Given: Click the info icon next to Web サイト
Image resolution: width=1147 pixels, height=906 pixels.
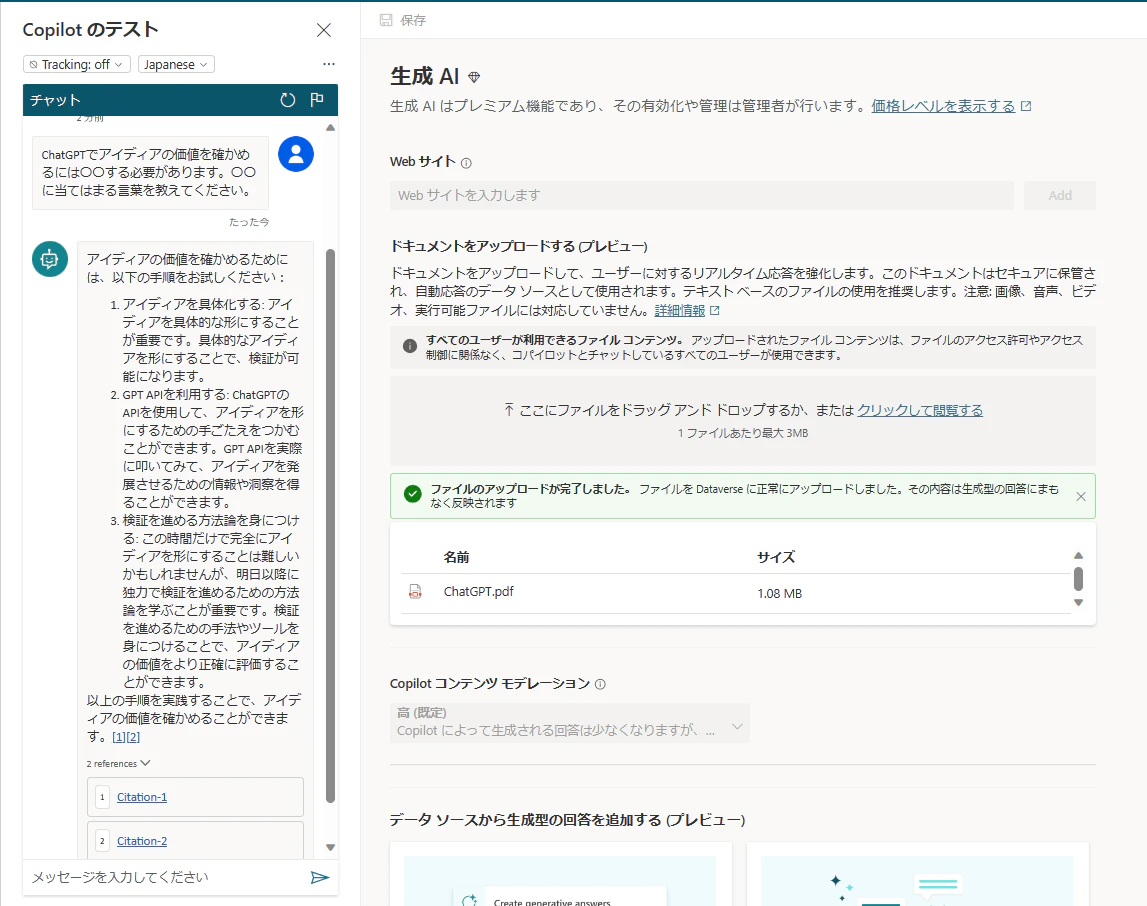Looking at the screenshot, I should [x=466, y=163].
